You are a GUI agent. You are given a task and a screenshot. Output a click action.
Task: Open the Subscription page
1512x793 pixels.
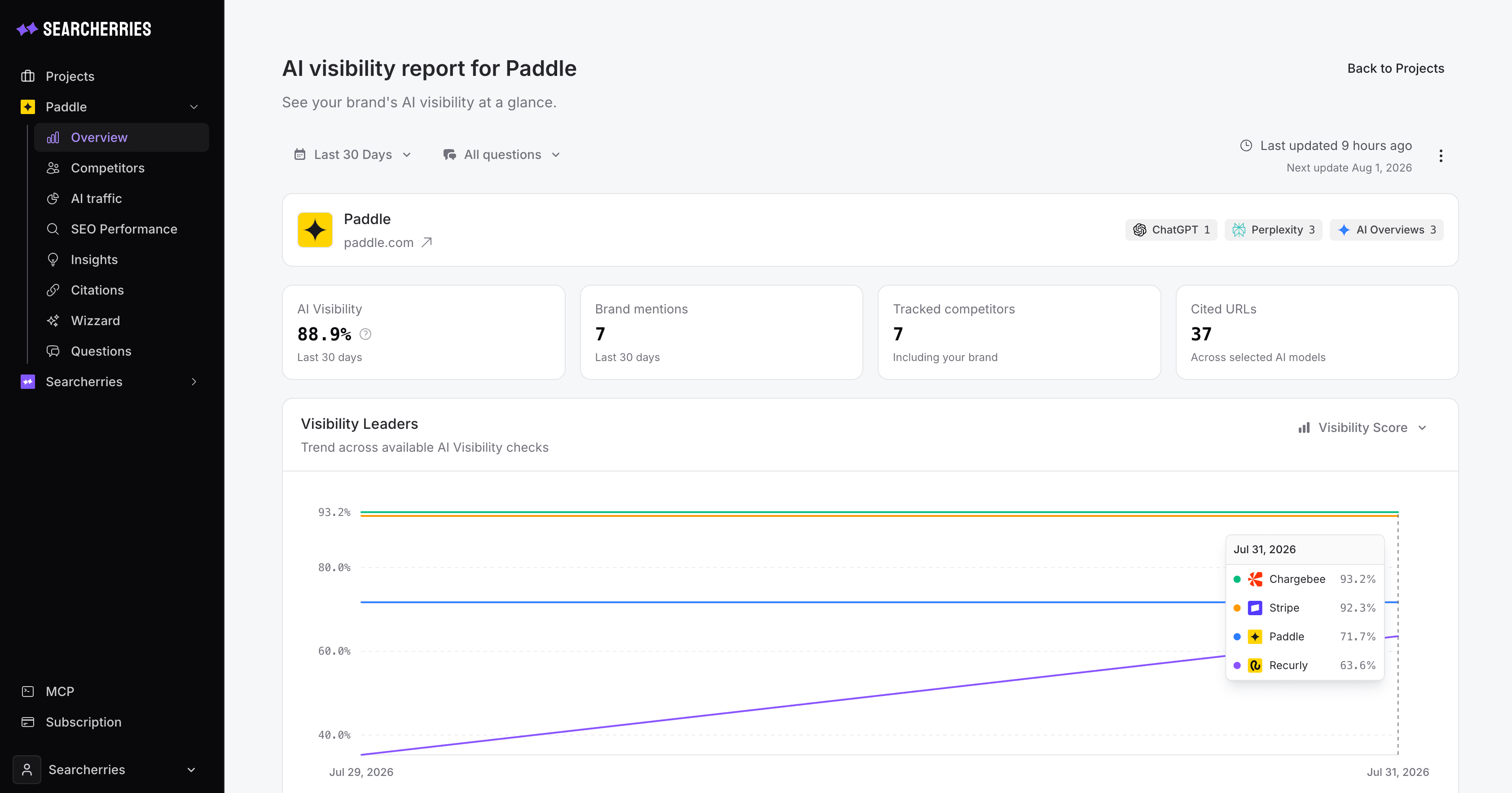click(x=111, y=722)
